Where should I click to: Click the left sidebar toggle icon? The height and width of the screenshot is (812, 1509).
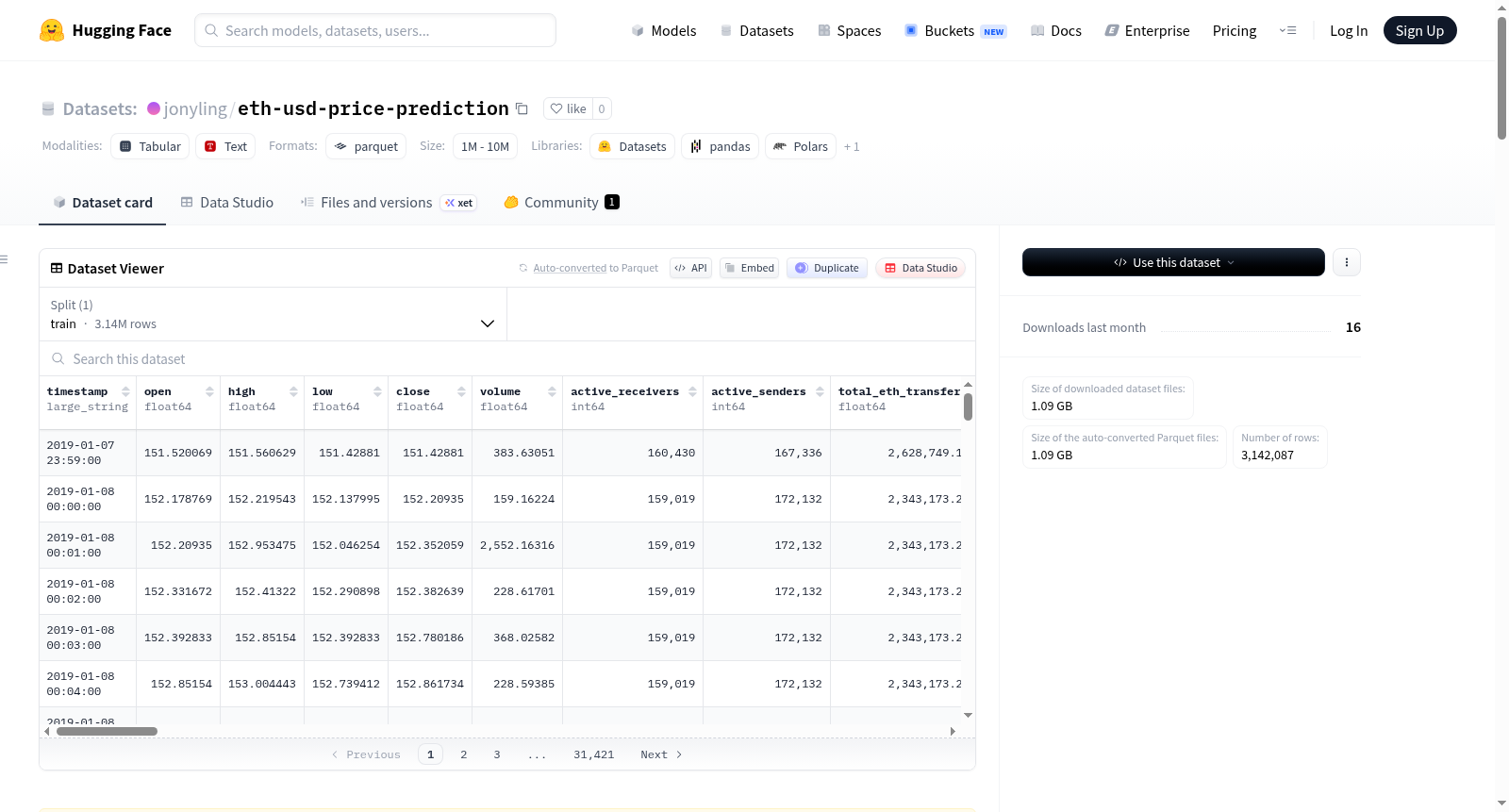tap(4, 259)
